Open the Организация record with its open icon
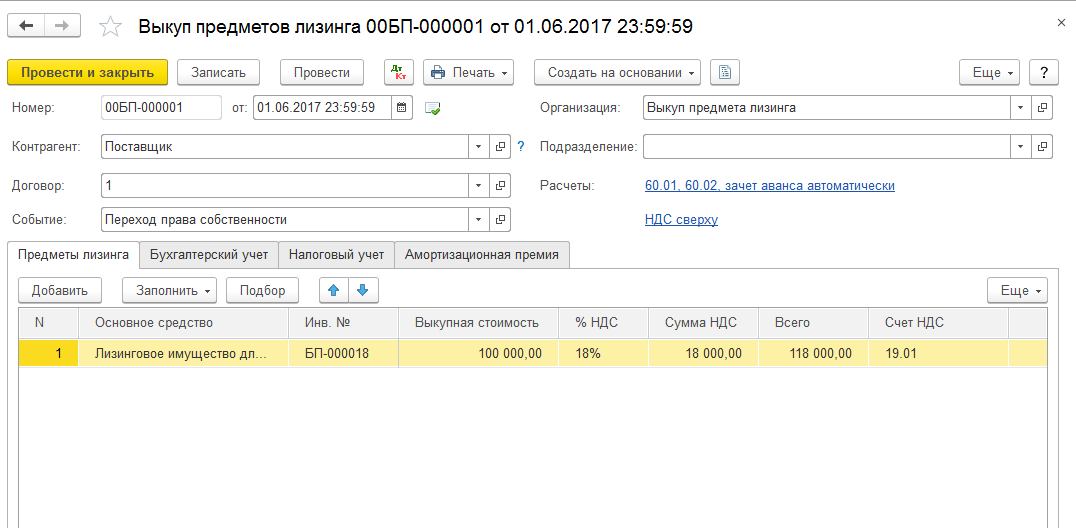The width and height of the screenshot is (1076, 528). tap(1042, 108)
